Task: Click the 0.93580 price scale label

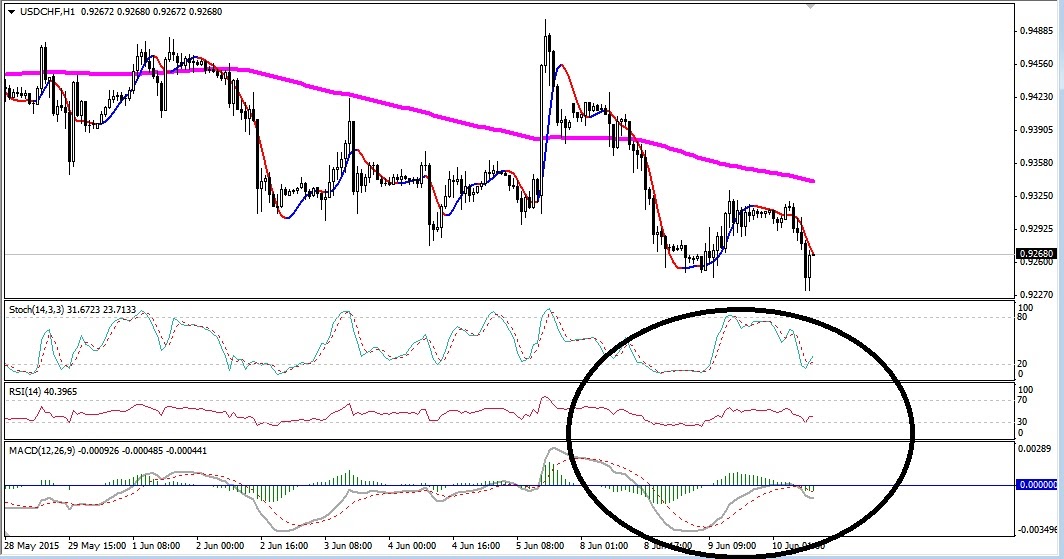Action: pos(1037,163)
